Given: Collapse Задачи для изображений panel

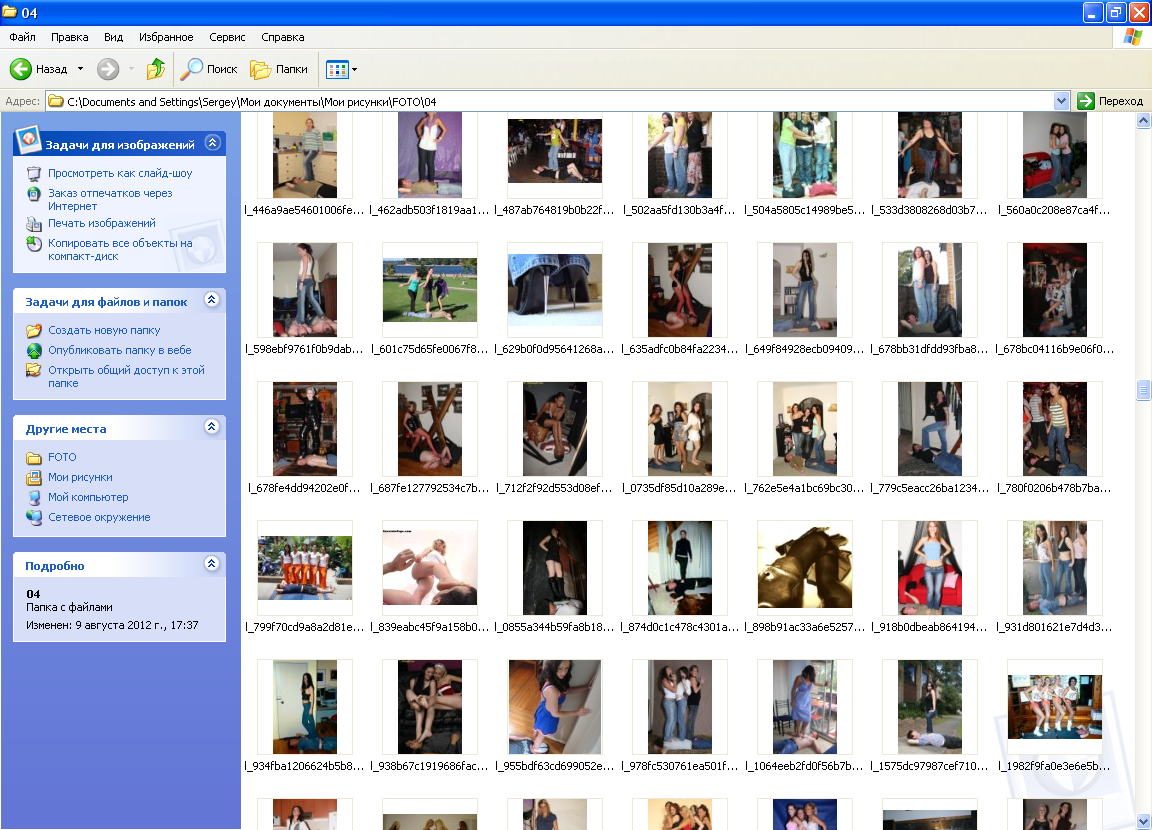Looking at the screenshot, I should pos(212,142).
